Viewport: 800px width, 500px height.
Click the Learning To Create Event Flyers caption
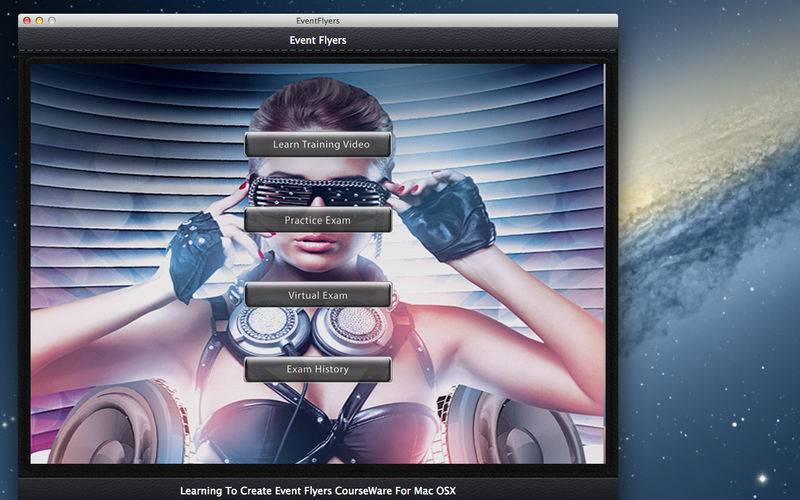click(x=318, y=491)
